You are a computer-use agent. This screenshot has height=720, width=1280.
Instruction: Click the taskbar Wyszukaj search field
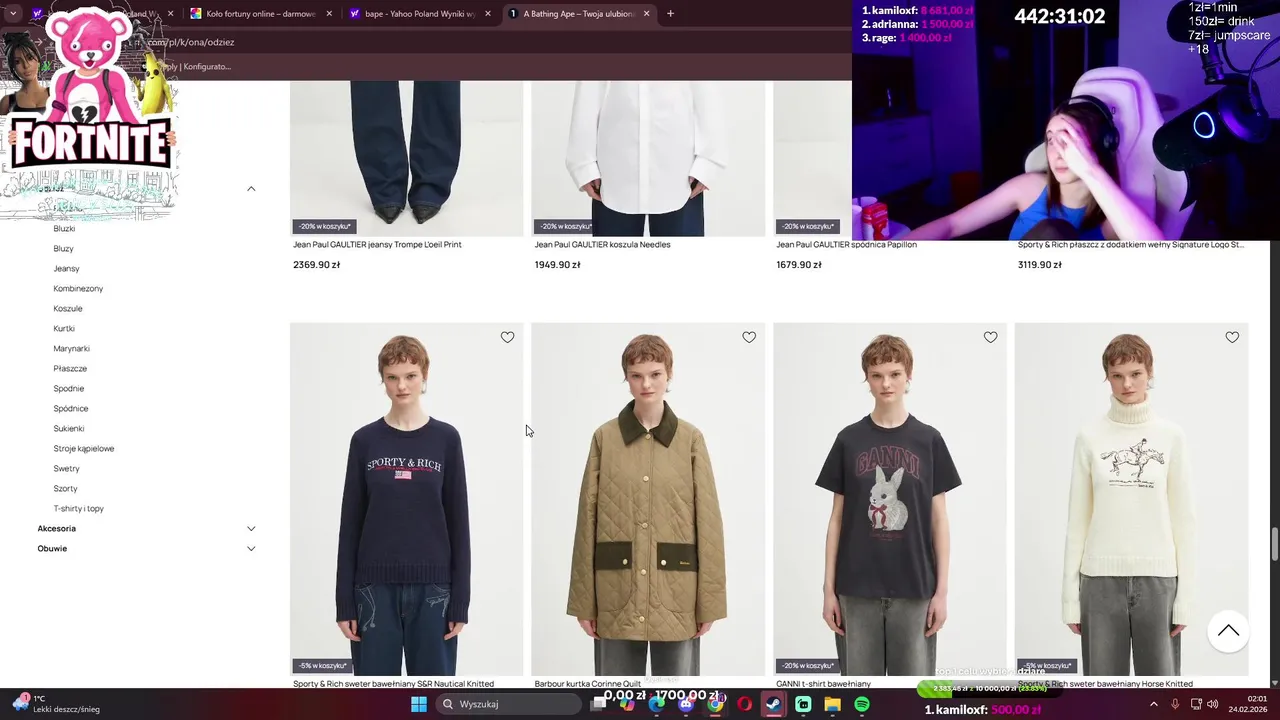(510, 704)
